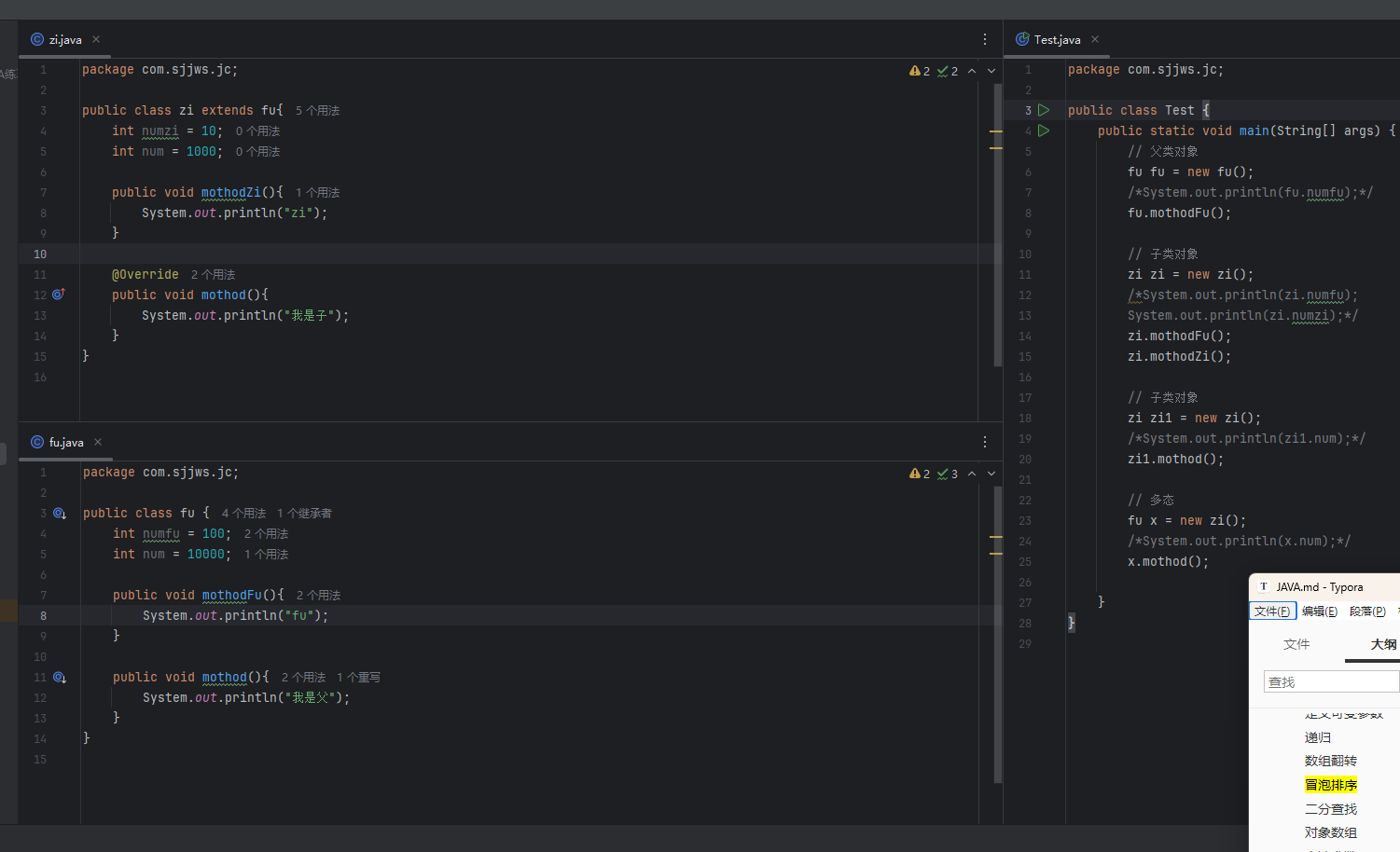Close the fu.java tab

[x=98, y=442]
